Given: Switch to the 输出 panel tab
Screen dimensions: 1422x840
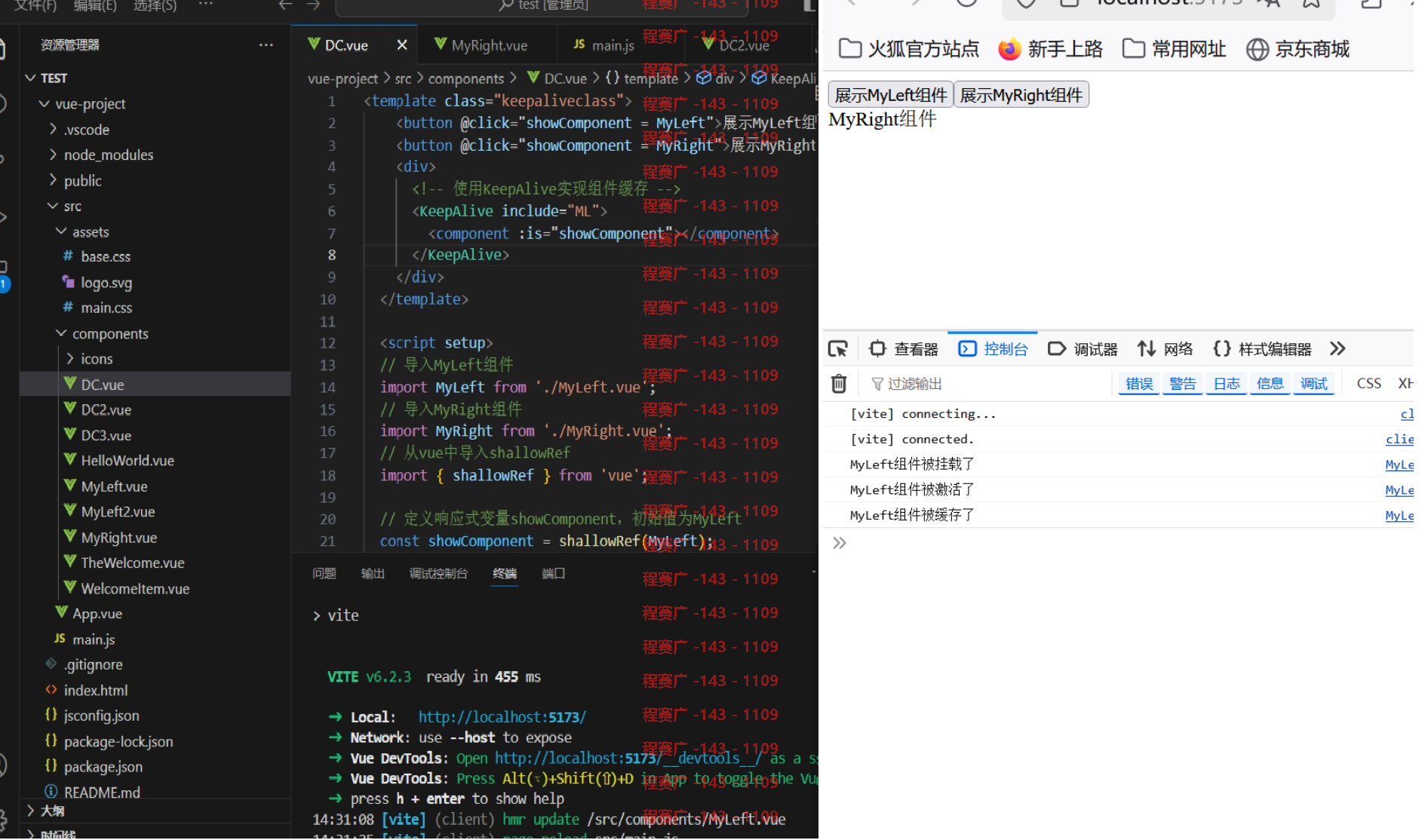Looking at the screenshot, I should (x=373, y=574).
